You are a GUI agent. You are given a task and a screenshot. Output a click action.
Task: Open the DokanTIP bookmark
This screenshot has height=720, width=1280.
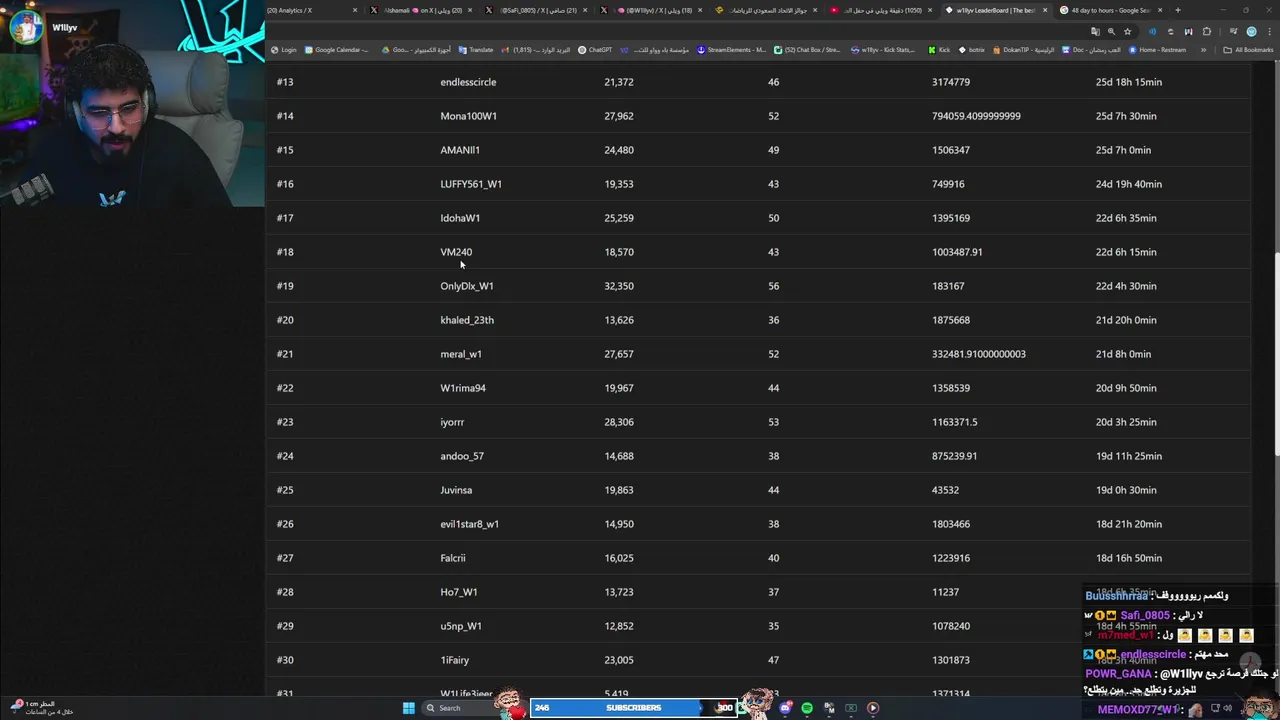[x=1024, y=50]
